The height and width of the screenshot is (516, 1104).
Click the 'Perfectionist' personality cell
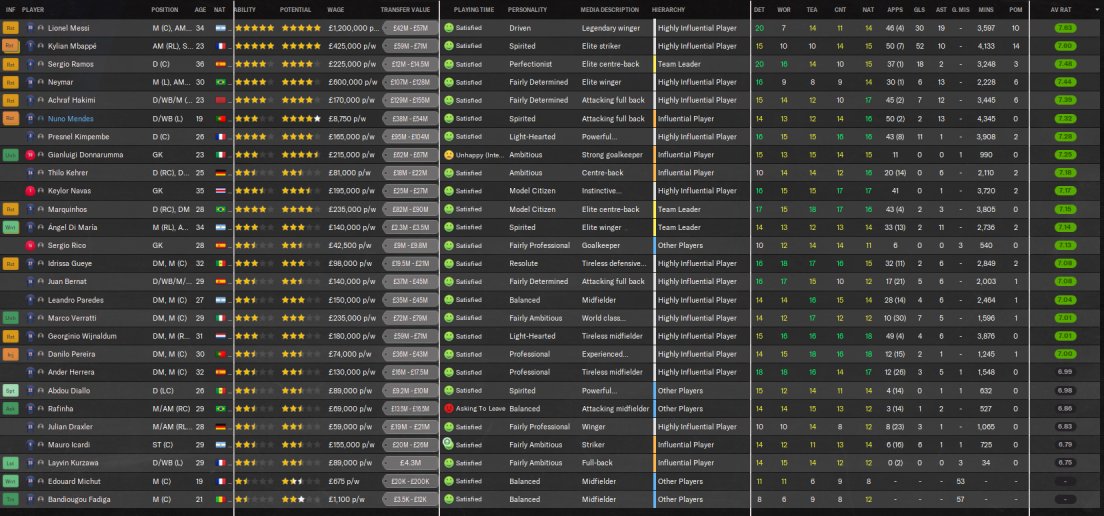[529, 64]
